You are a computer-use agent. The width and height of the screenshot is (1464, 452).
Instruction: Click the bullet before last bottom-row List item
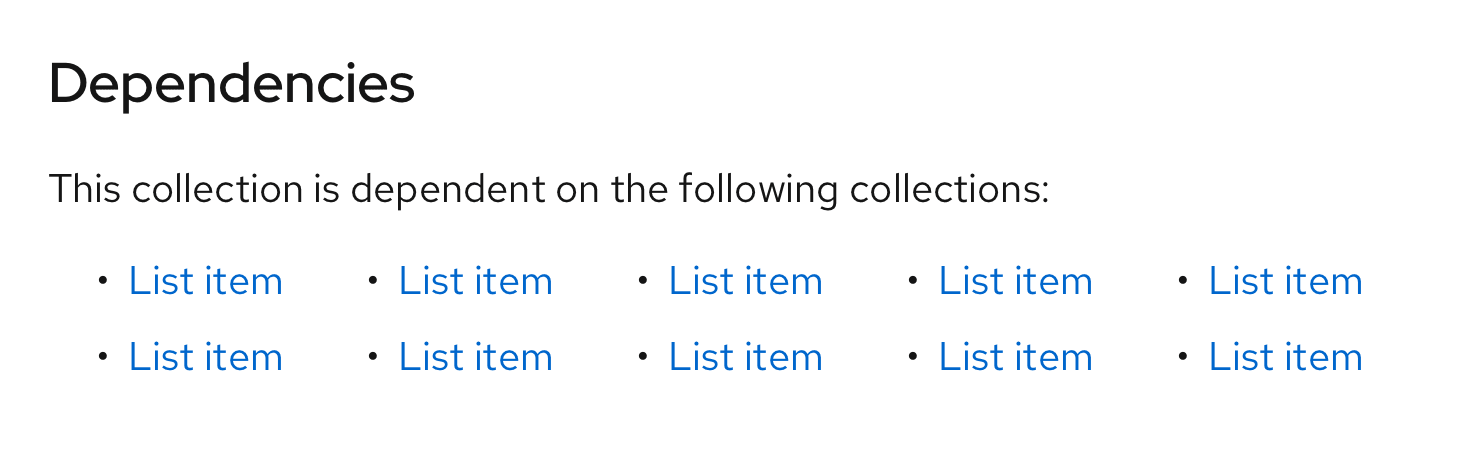click(1182, 356)
